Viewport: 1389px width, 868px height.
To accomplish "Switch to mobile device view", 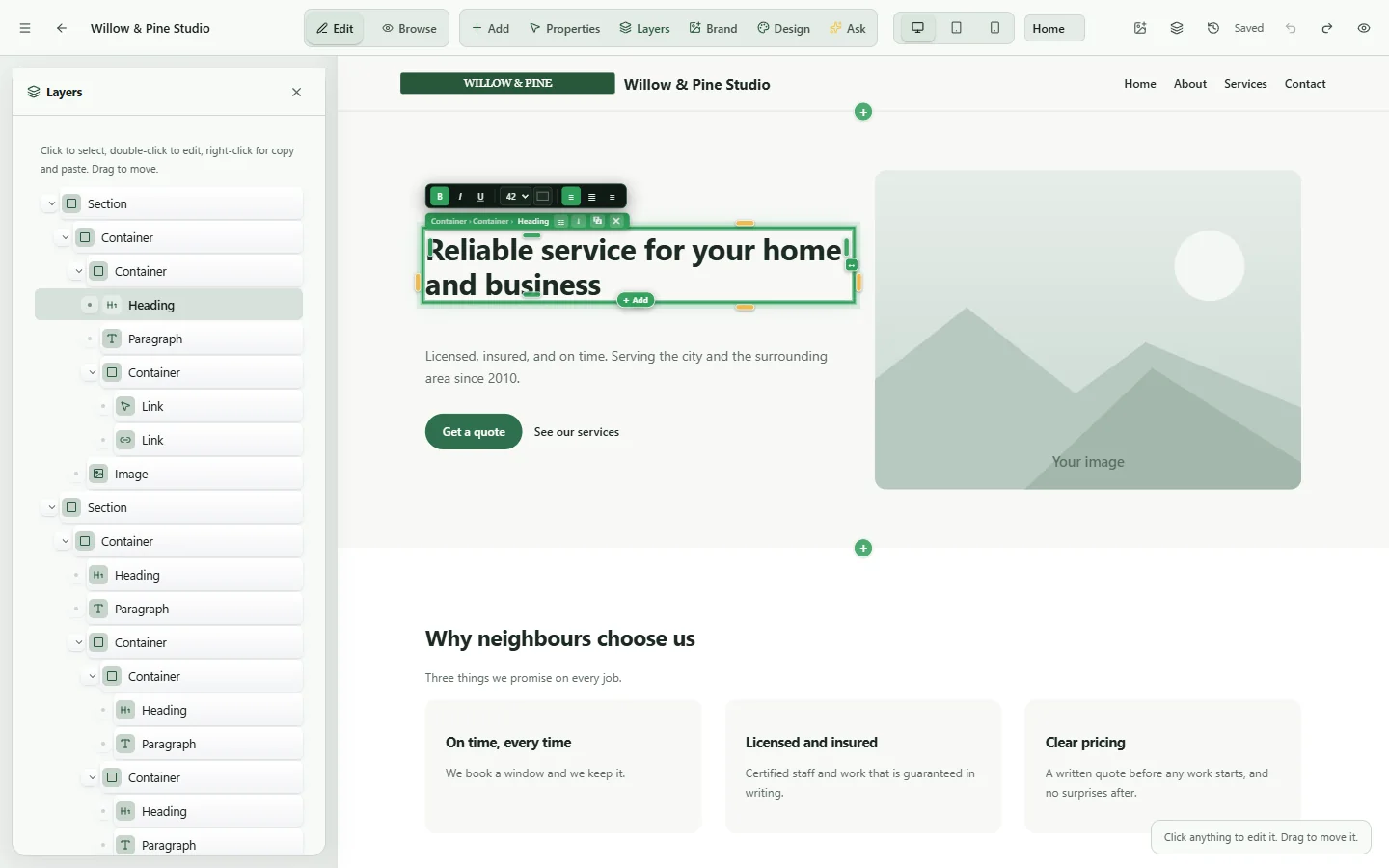I will tap(994, 28).
